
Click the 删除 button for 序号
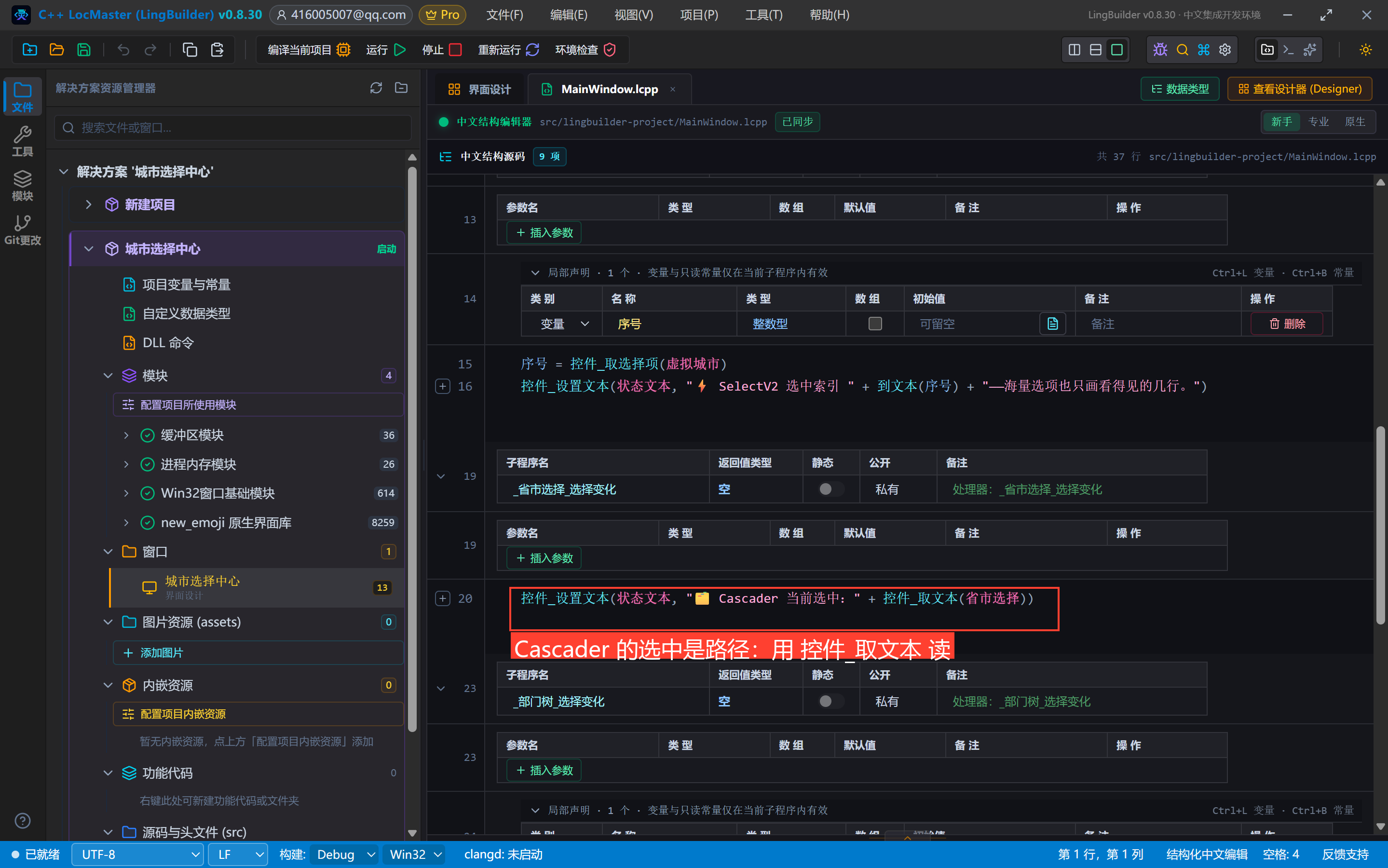[1287, 324]
